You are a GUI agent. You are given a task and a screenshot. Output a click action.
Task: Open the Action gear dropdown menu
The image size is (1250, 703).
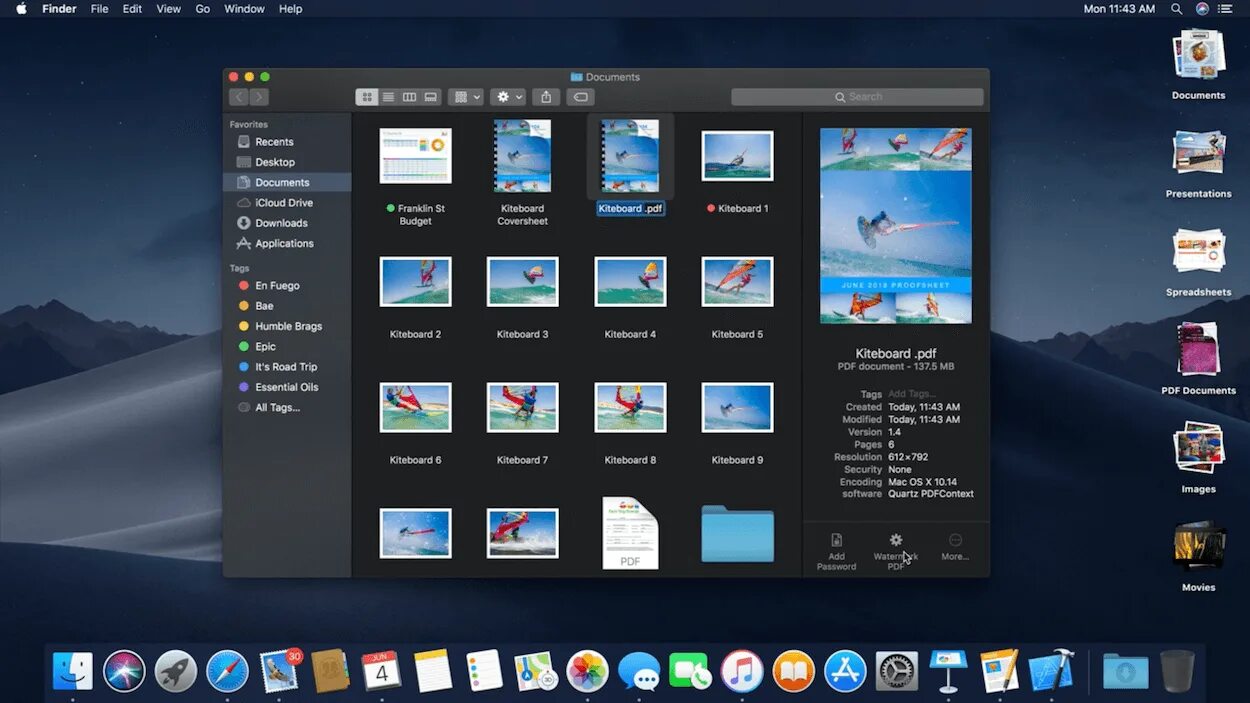tap(509, 97)
